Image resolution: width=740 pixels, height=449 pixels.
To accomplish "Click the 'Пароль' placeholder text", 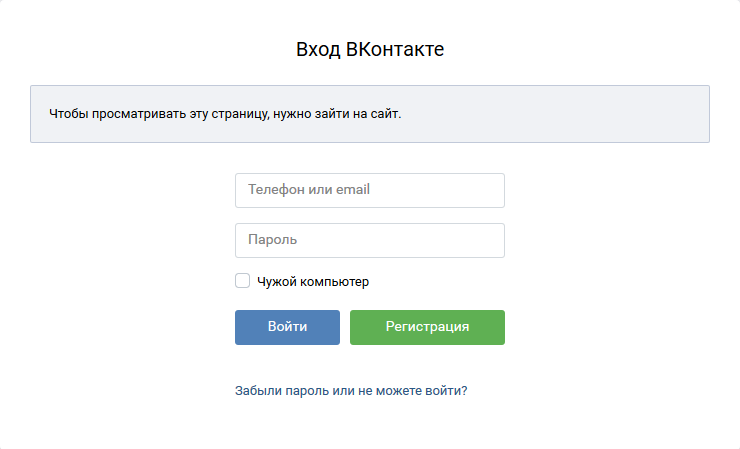I will 273,240.
